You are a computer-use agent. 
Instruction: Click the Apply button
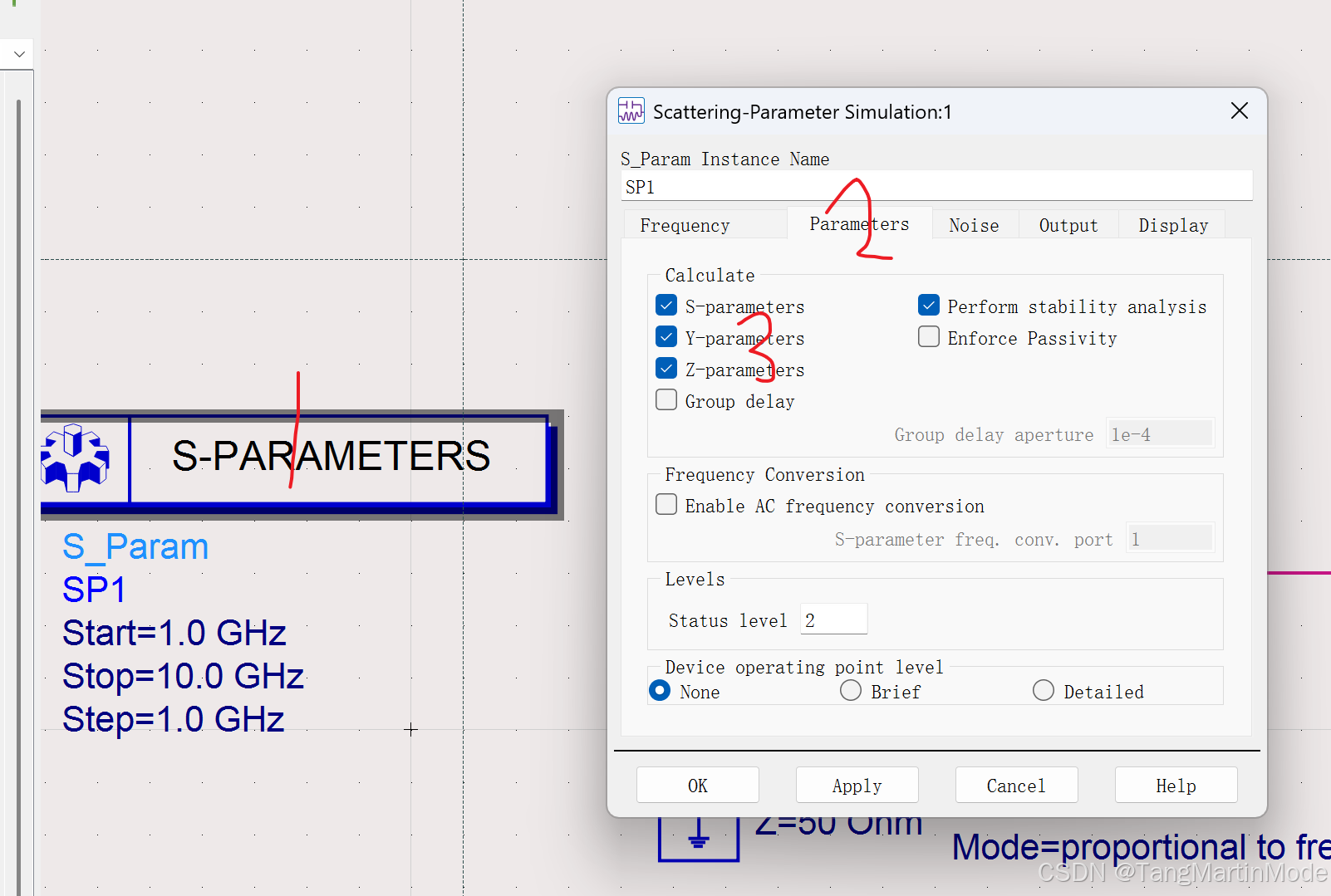857,786
